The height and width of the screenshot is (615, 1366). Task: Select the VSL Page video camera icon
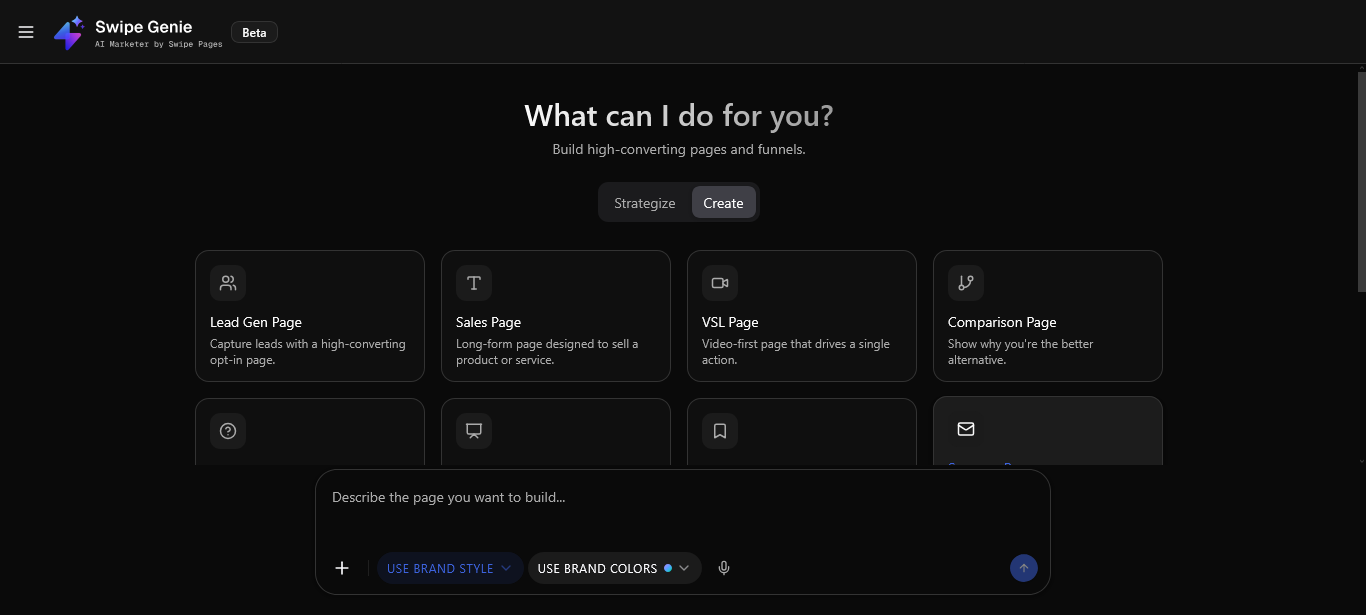coord(719,283)
